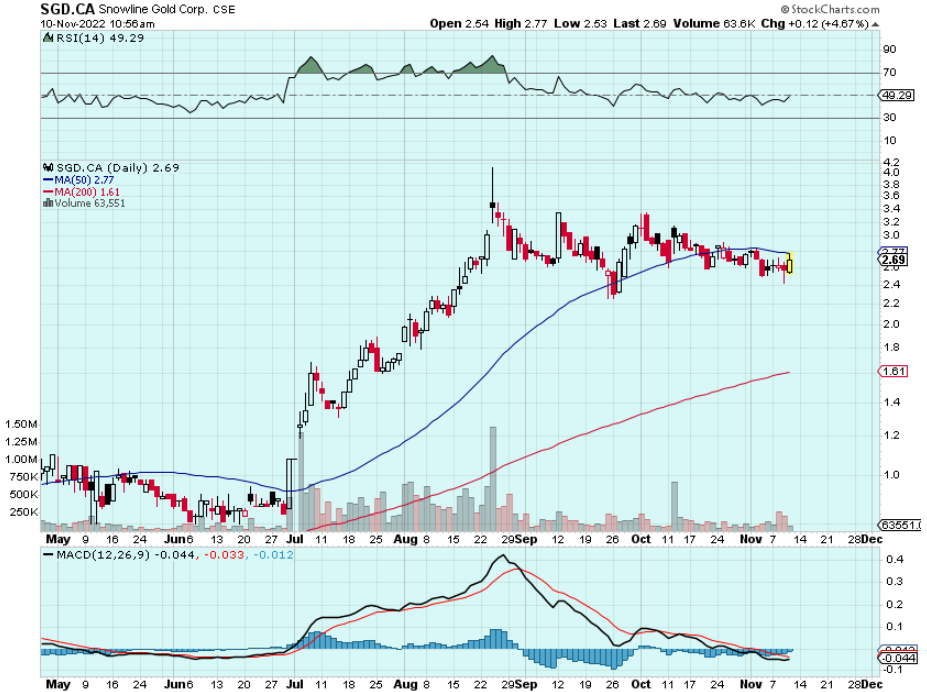Screen dimensions: 927x692
Task: Click the red boxed 1.61 tag on price axis
Action: pyautogui.click(x=893, y=371)
